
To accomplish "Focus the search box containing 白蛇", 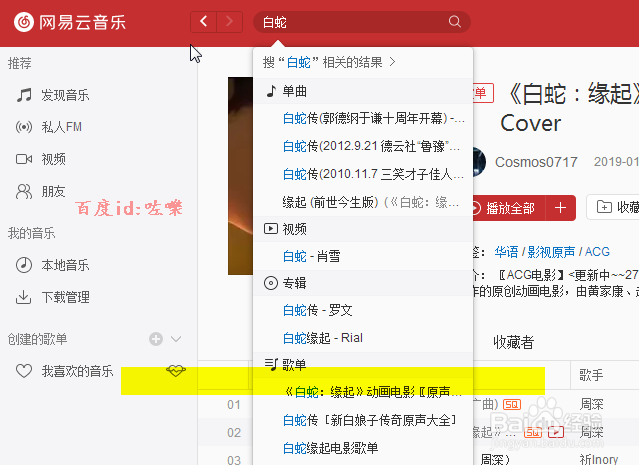I will (x=362, y=22).
